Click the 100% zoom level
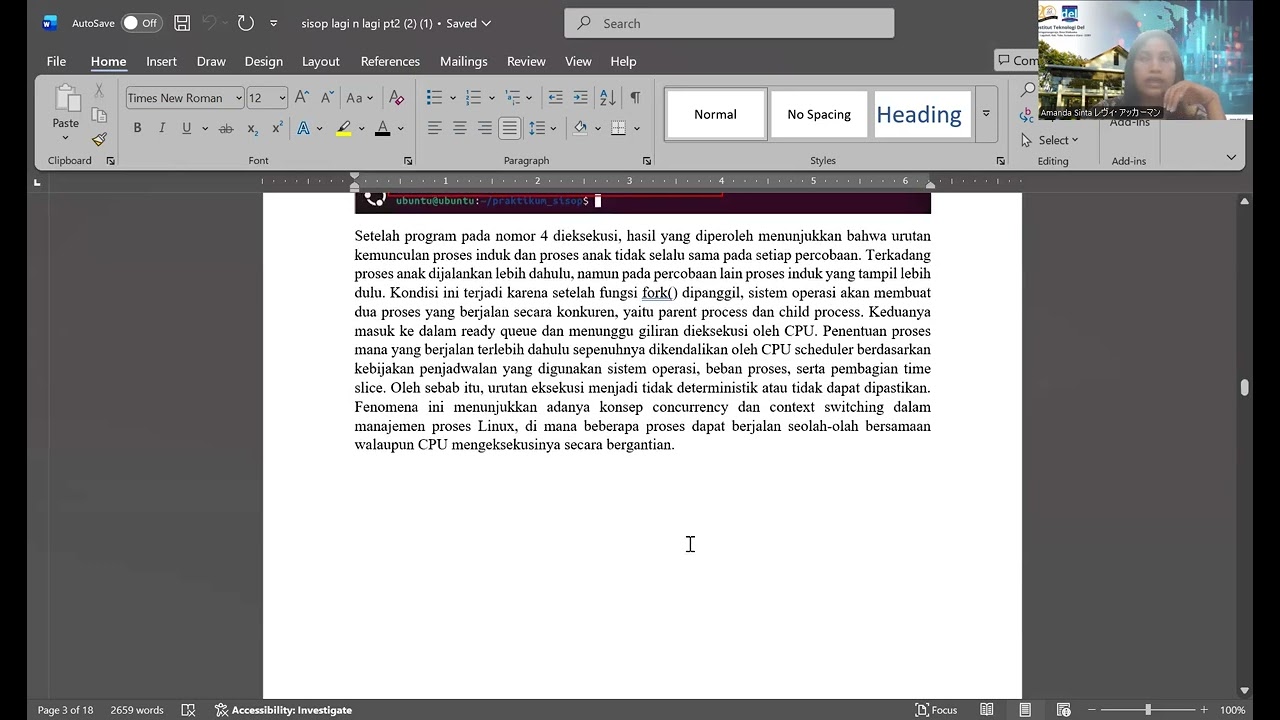The image size is (1280, 720). coord(1232,710)
